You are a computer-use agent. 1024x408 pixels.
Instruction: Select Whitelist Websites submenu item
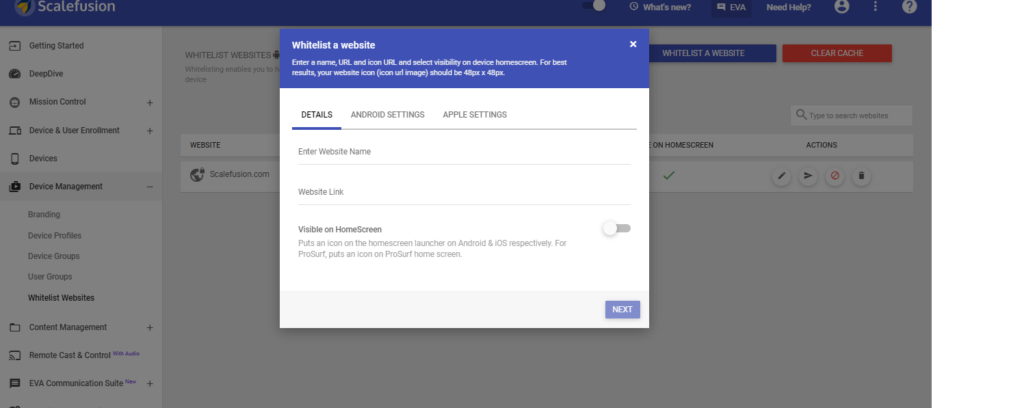click(61, 298)
